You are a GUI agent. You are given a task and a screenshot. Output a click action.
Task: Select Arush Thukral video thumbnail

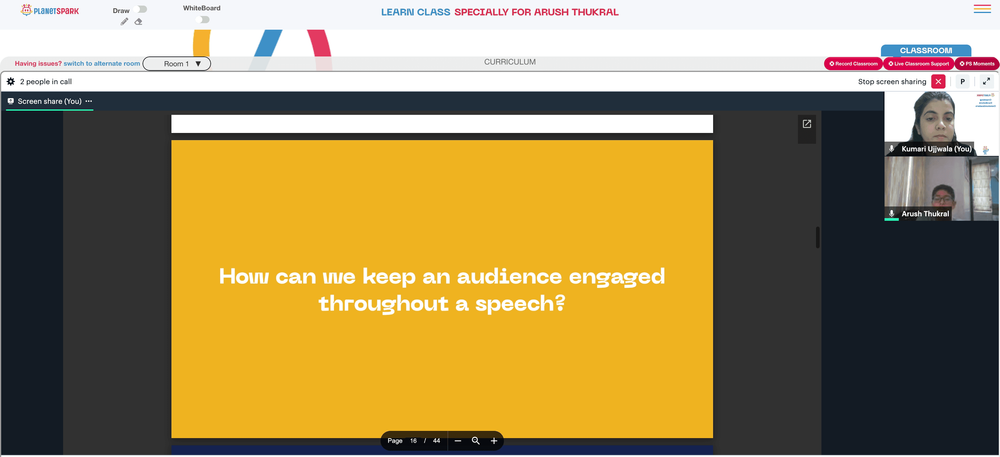(x=941, y=189)
